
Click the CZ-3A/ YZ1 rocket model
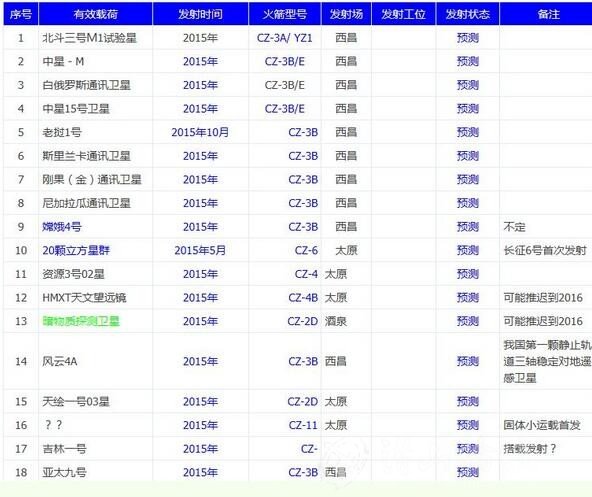tap(285, 38)
